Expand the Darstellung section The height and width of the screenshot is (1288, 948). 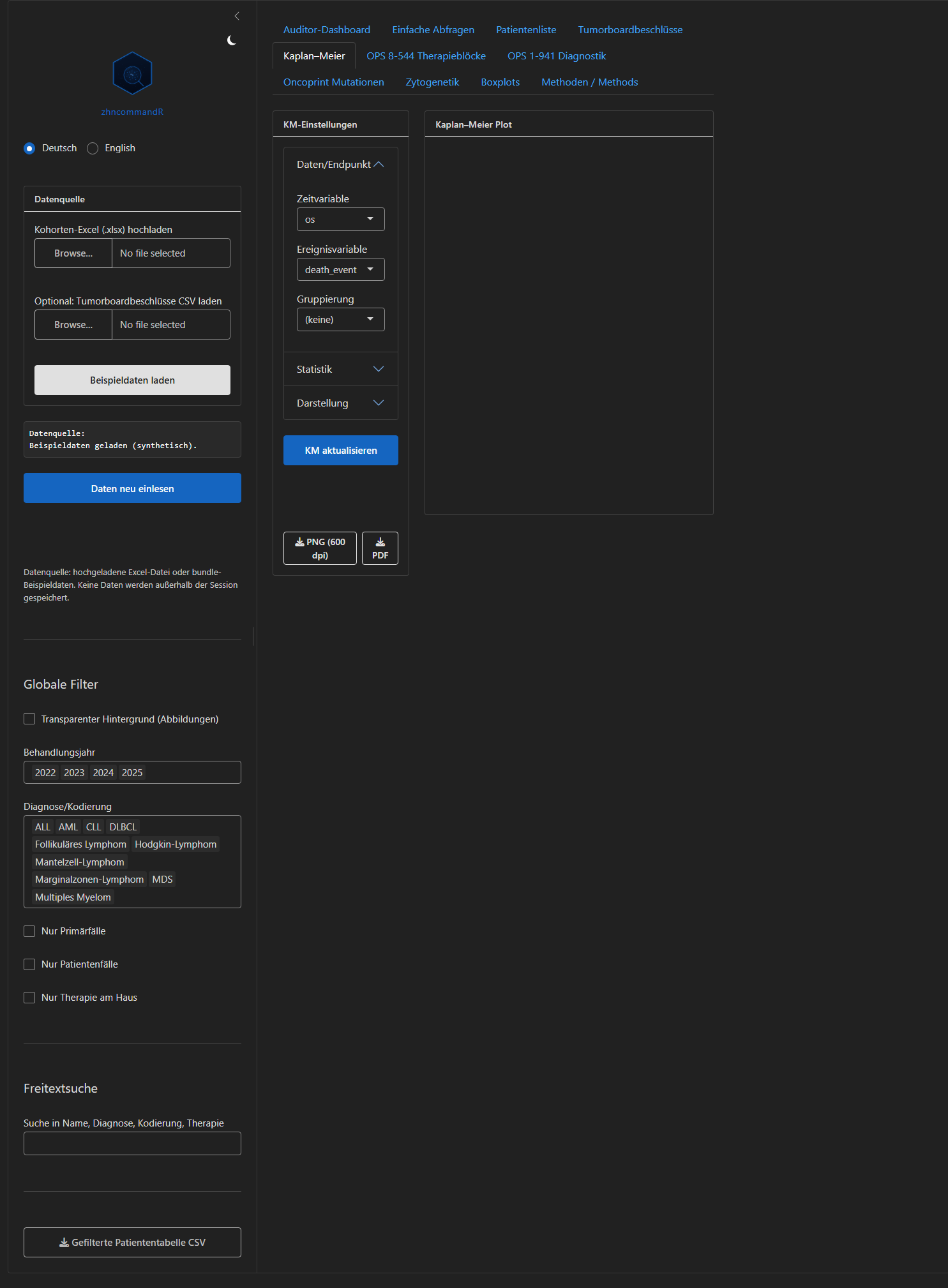(x=340, y=403)
